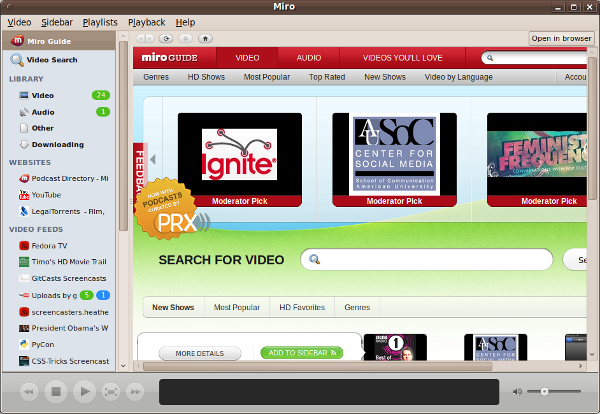This screenshot has height=414, width=600.
Task: Switch to the VIDEO guide tab
Action: (x=247, y=58)
